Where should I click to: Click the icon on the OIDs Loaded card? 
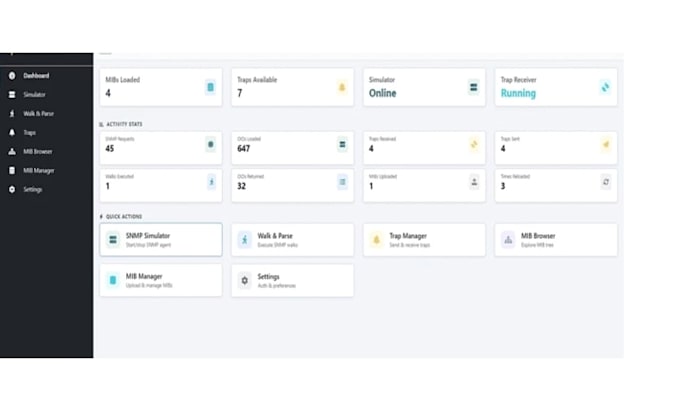[x=342, y=144]
